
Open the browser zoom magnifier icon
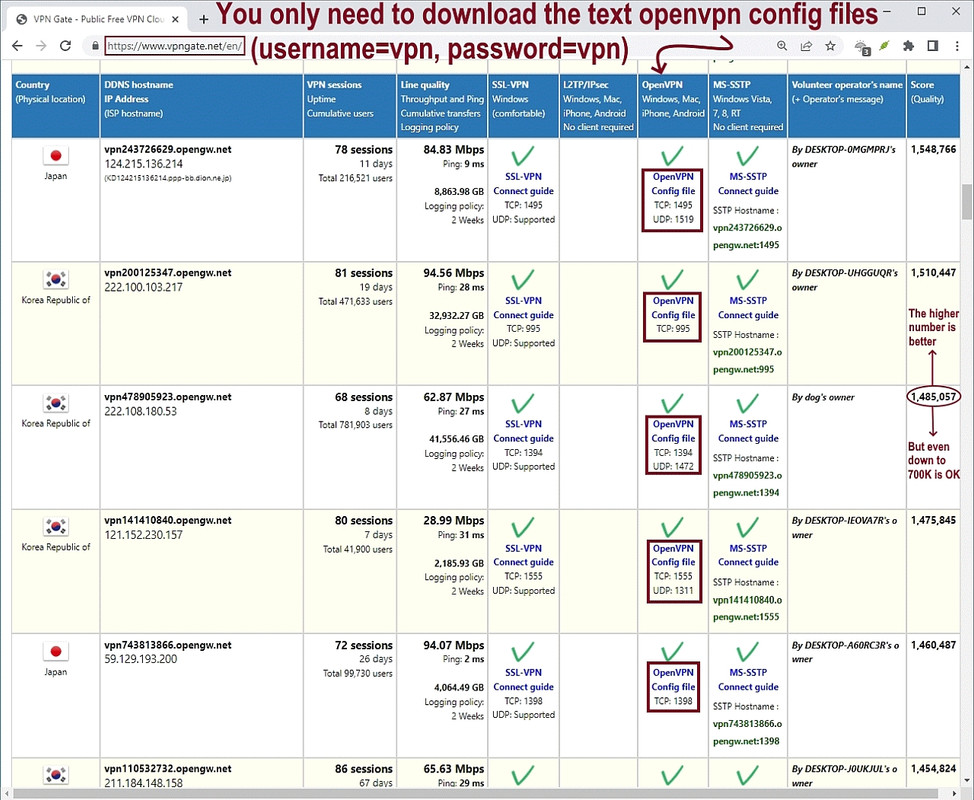click(782, 45)
